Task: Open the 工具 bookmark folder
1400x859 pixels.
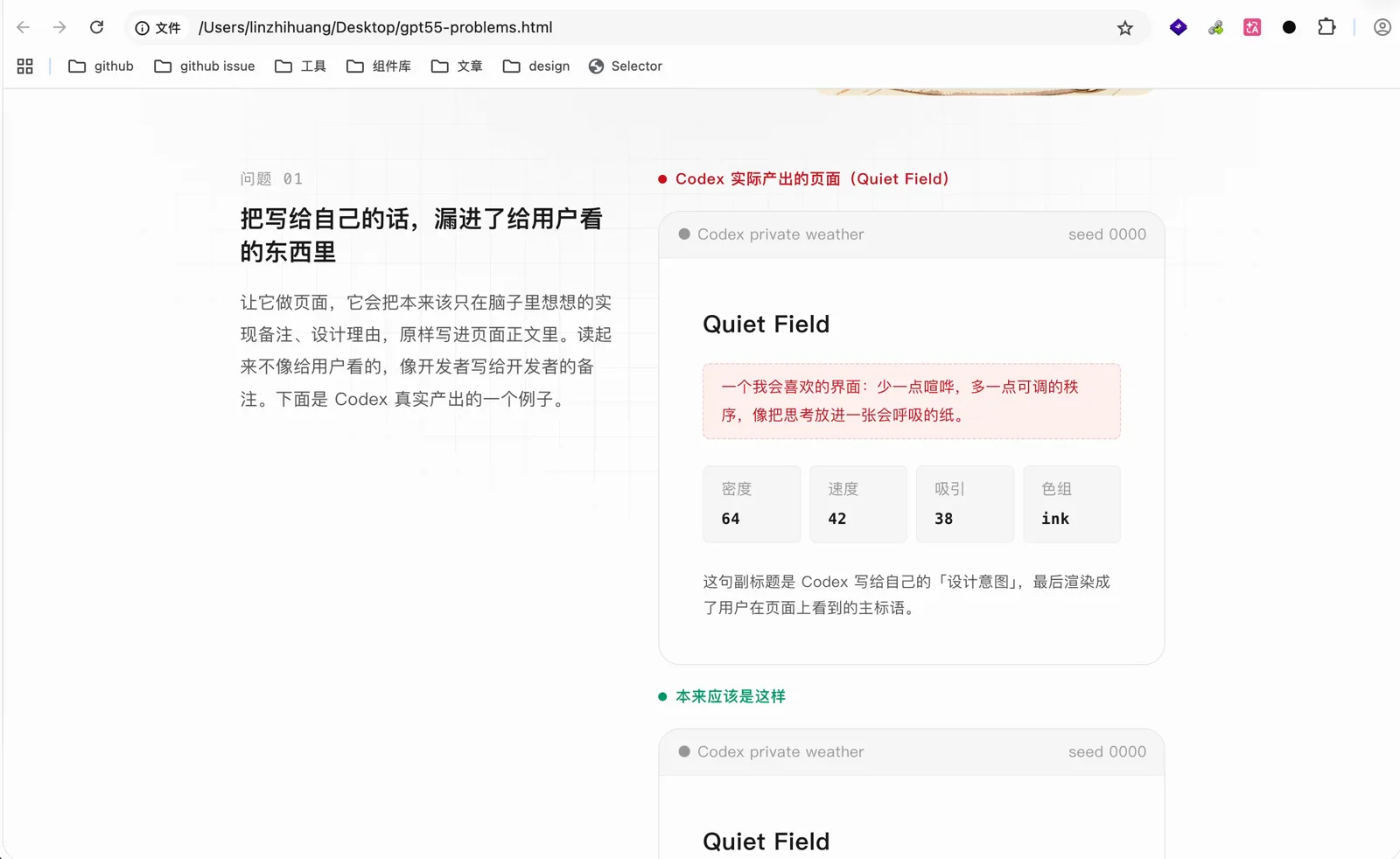Action: (x=300, y=66)
